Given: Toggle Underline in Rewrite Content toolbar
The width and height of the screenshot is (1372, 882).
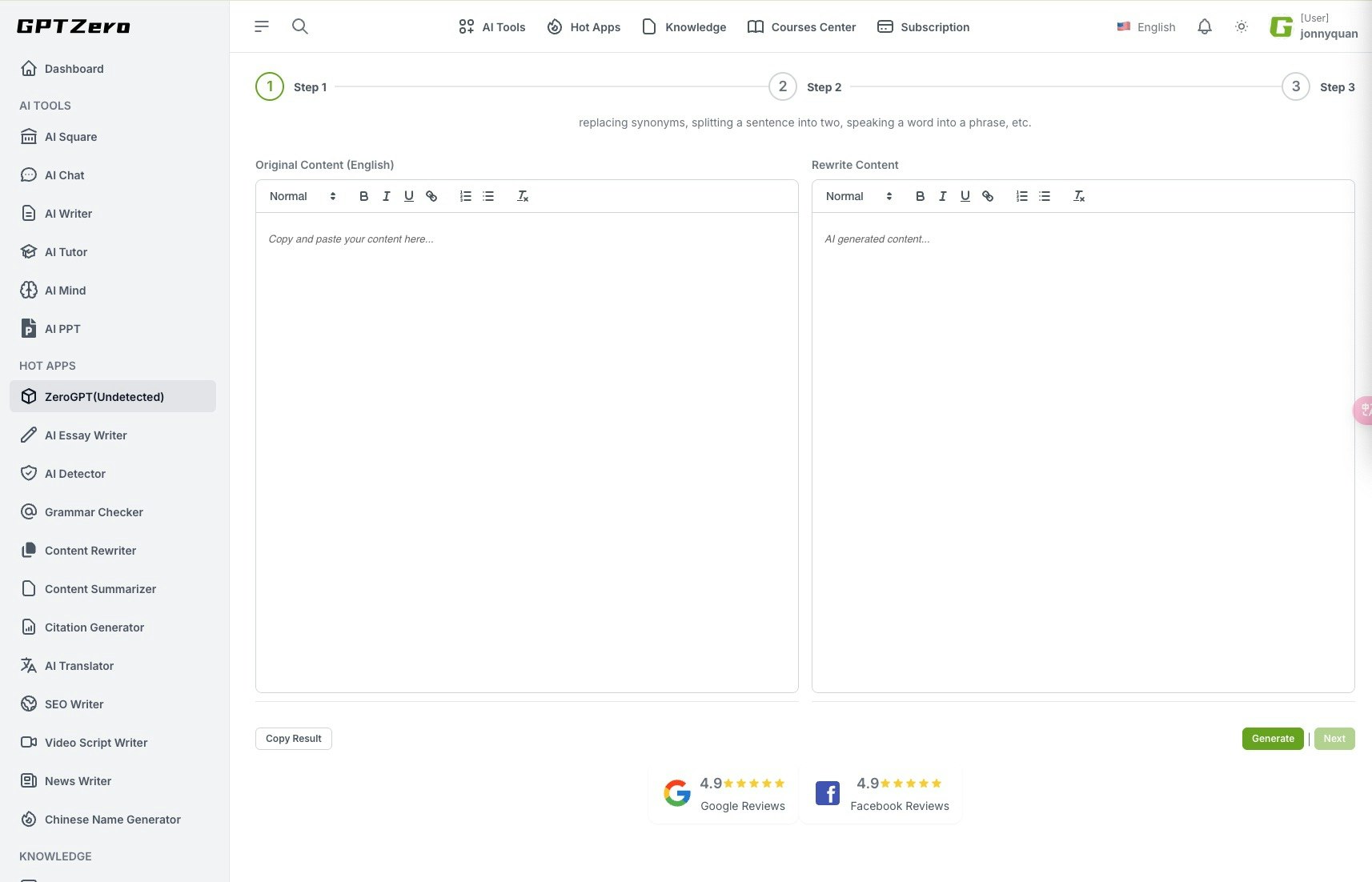Looking at the screenshot, I should coord(965,196).
